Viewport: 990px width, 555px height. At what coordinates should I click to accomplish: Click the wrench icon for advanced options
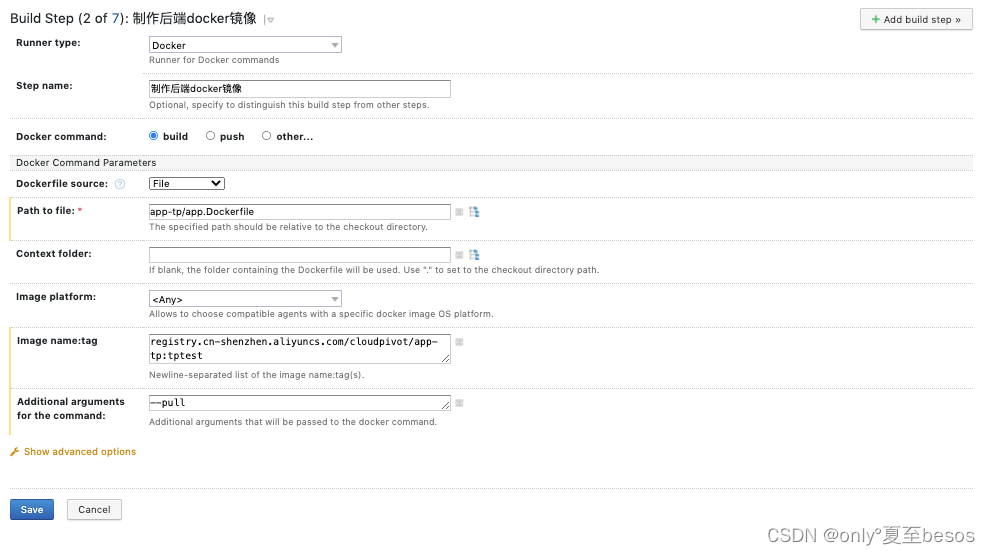click(x=15, y=452)
